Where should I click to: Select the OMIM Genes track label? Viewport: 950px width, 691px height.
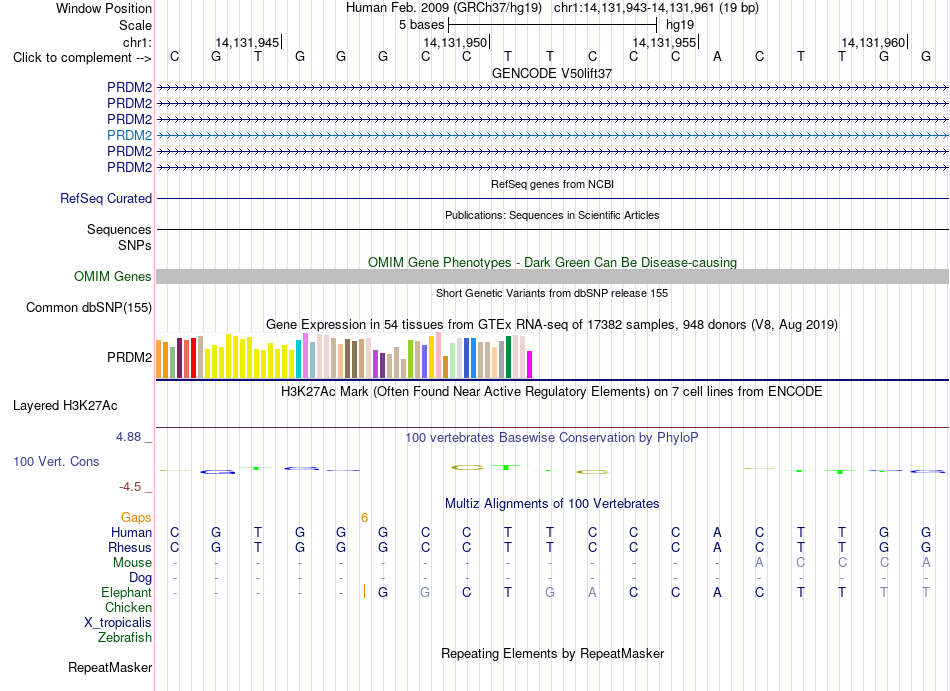pyautogui.click(x=112, y=277)
